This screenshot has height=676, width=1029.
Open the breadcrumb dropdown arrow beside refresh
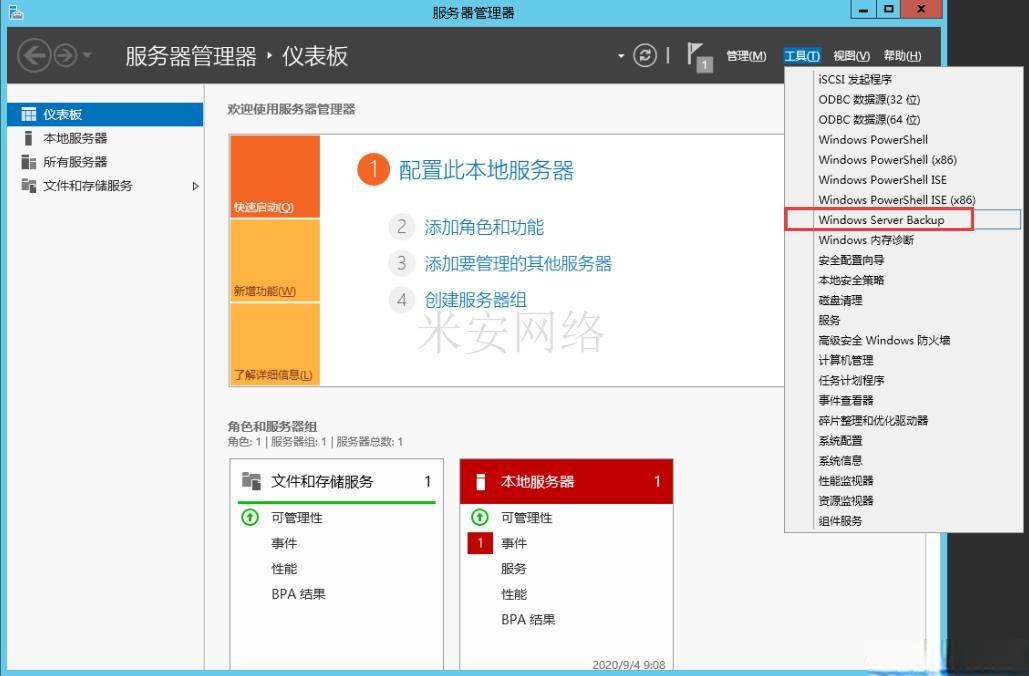point(621,56)
